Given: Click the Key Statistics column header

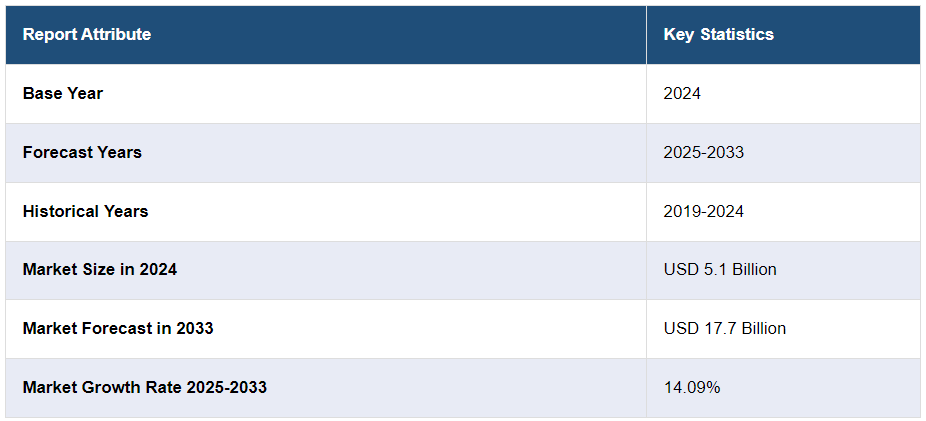Looking at the screenshot, I should [718, 35].
